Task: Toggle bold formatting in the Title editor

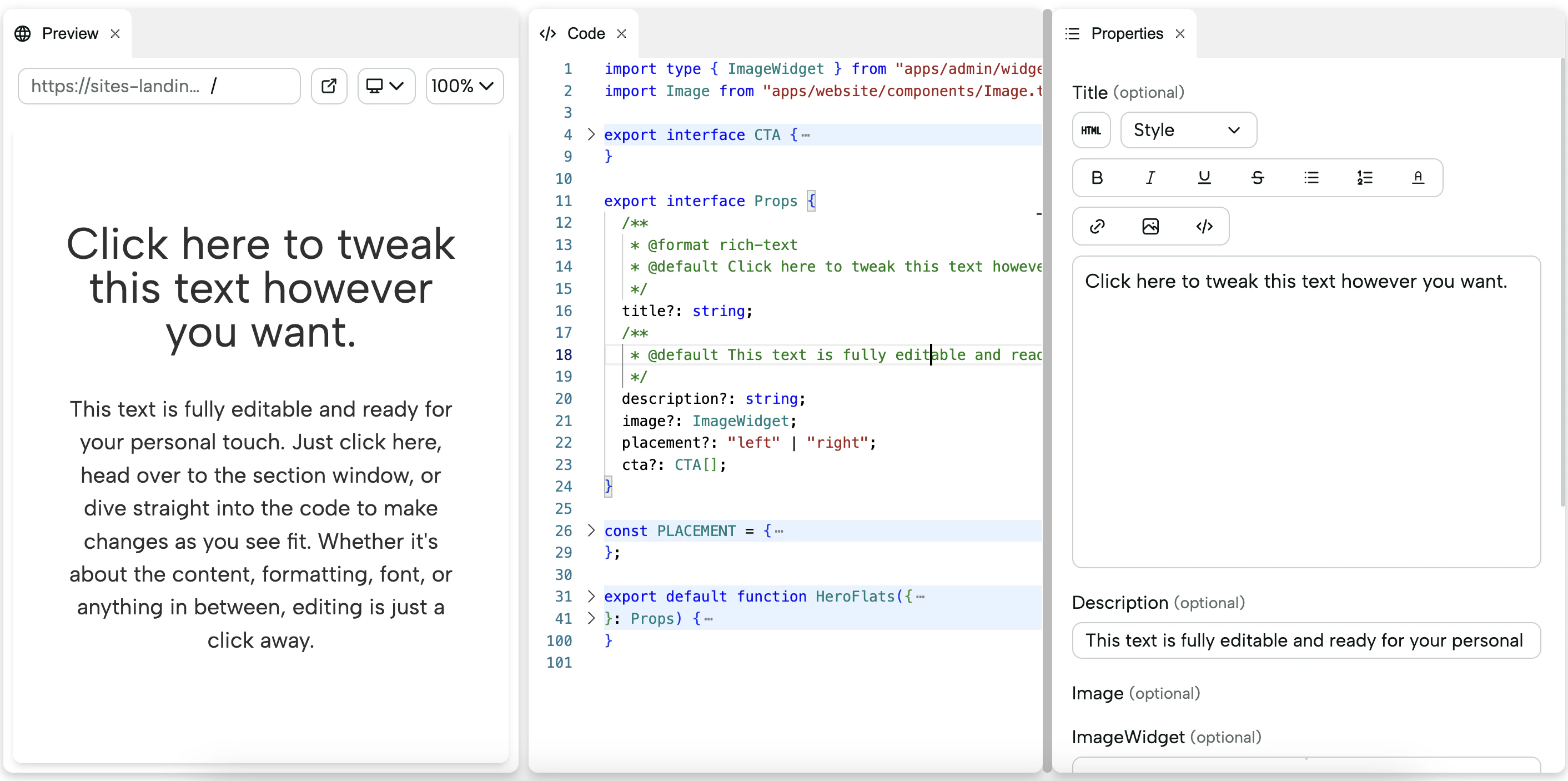Action: 1097,178
